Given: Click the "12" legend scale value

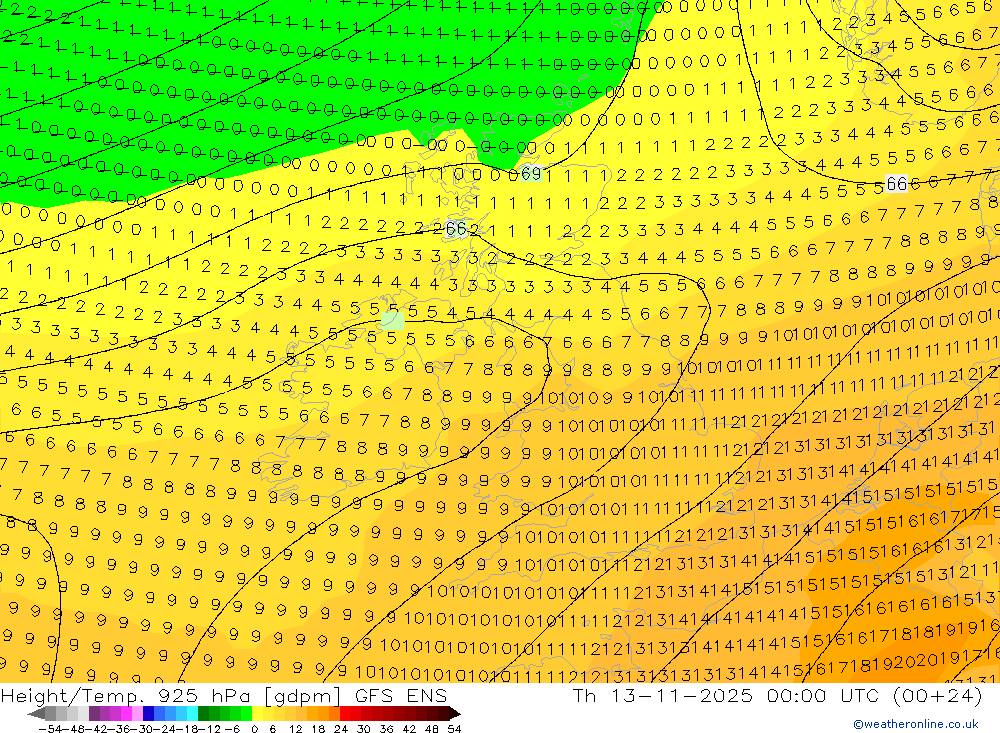Looking at the screenshot, I should coord(295,729).
